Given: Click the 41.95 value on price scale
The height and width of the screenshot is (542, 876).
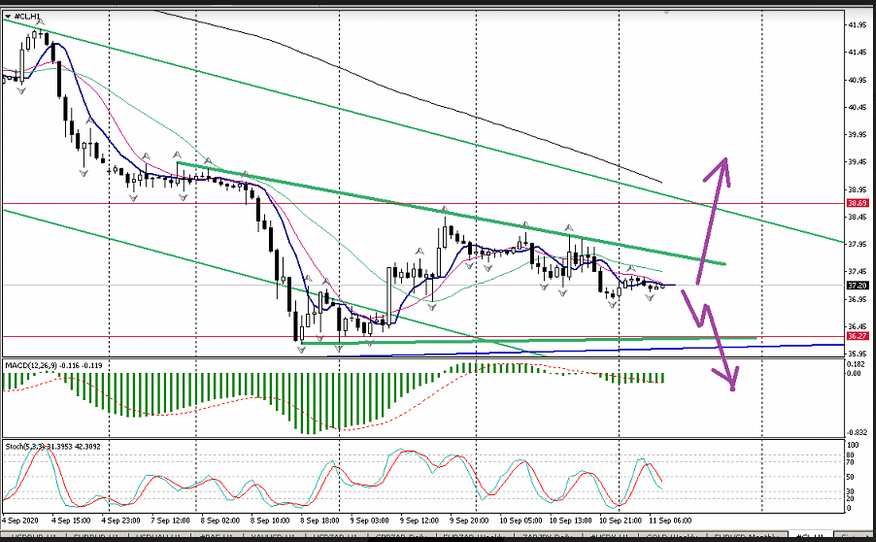Looking at the screenshot, I should coord(858,25).
